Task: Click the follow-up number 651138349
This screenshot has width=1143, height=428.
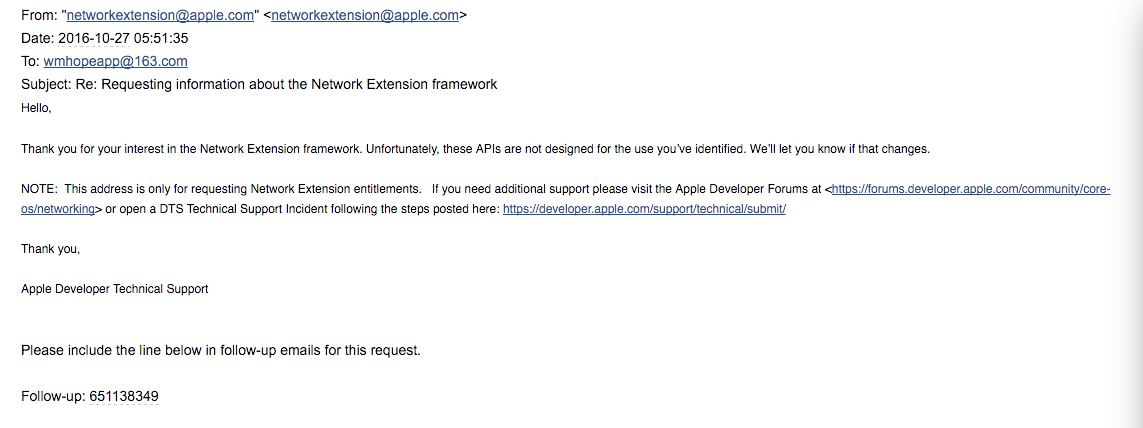Action: pos(124,397)
